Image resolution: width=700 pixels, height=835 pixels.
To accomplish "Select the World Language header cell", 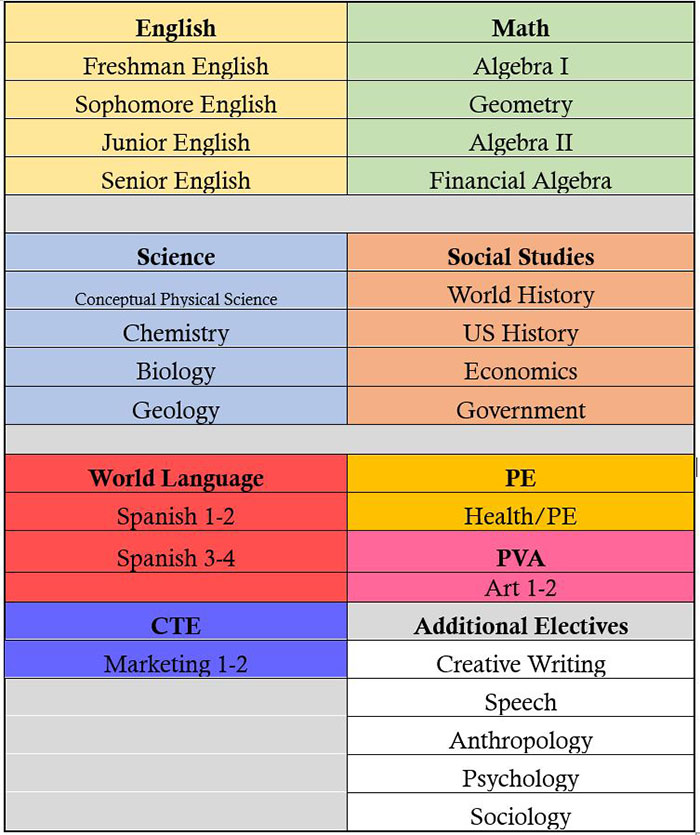I will pyautogui.click(x=176, y=473).
